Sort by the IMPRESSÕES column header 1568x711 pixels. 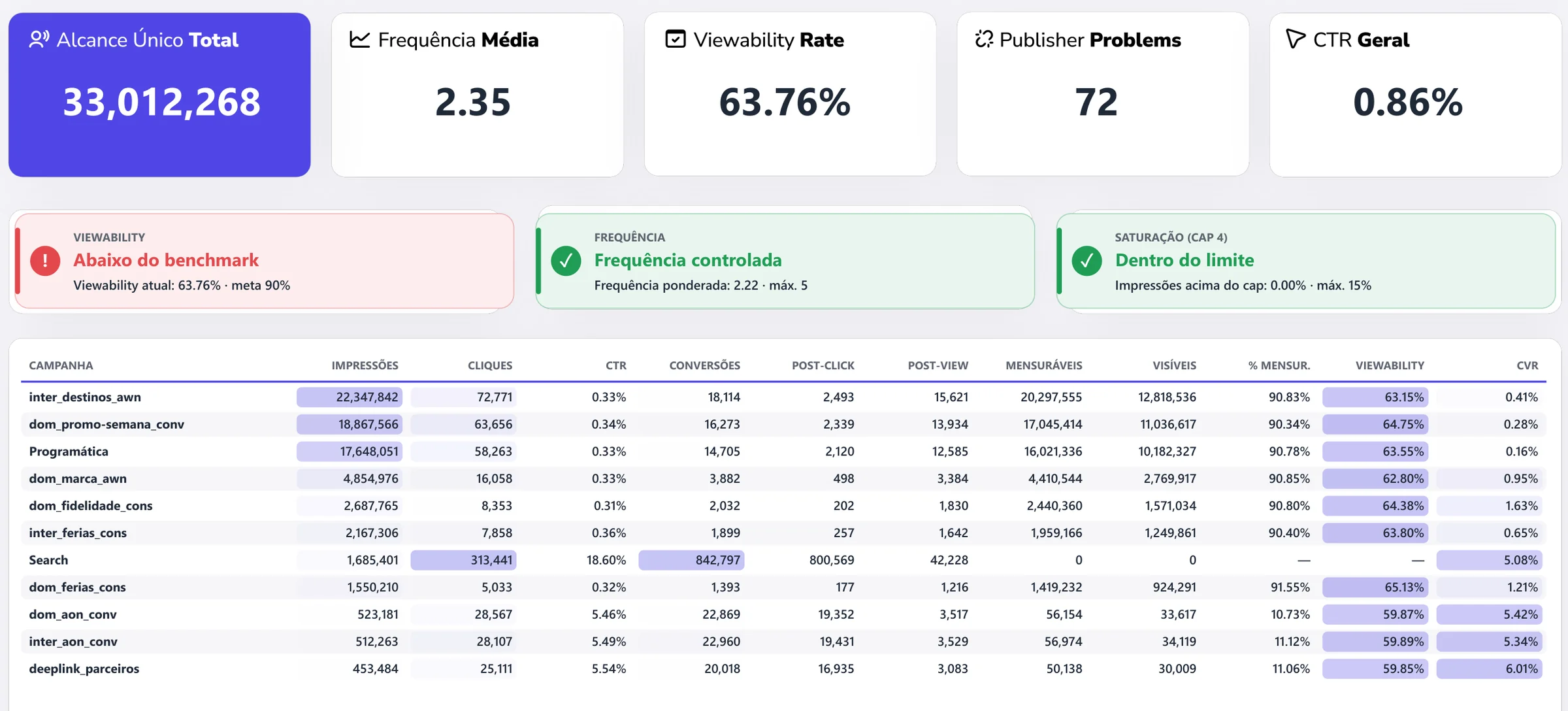tap(365, 365)
